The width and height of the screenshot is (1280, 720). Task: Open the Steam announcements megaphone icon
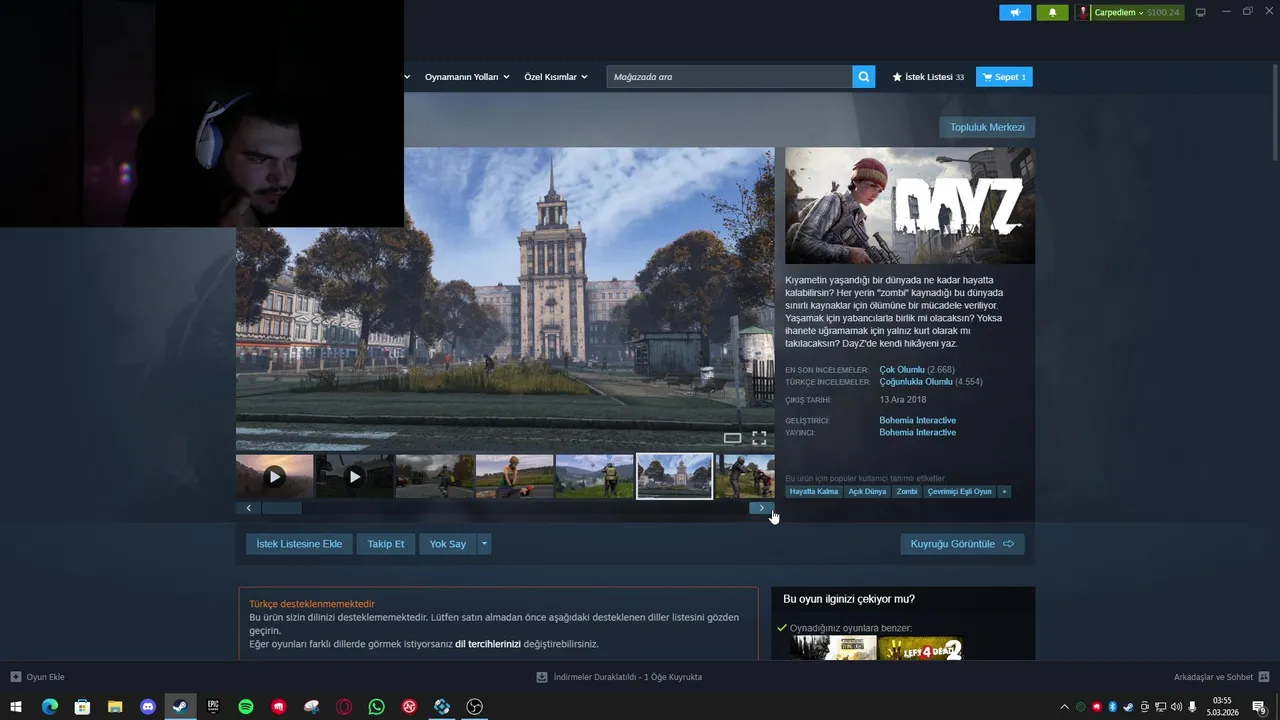tap(1015, 12)
